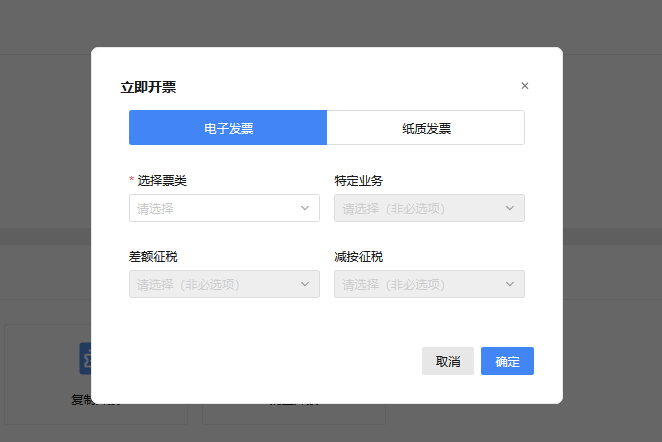
Task: Click the blue icon on the 复制 card
Action: pos(85,357)
